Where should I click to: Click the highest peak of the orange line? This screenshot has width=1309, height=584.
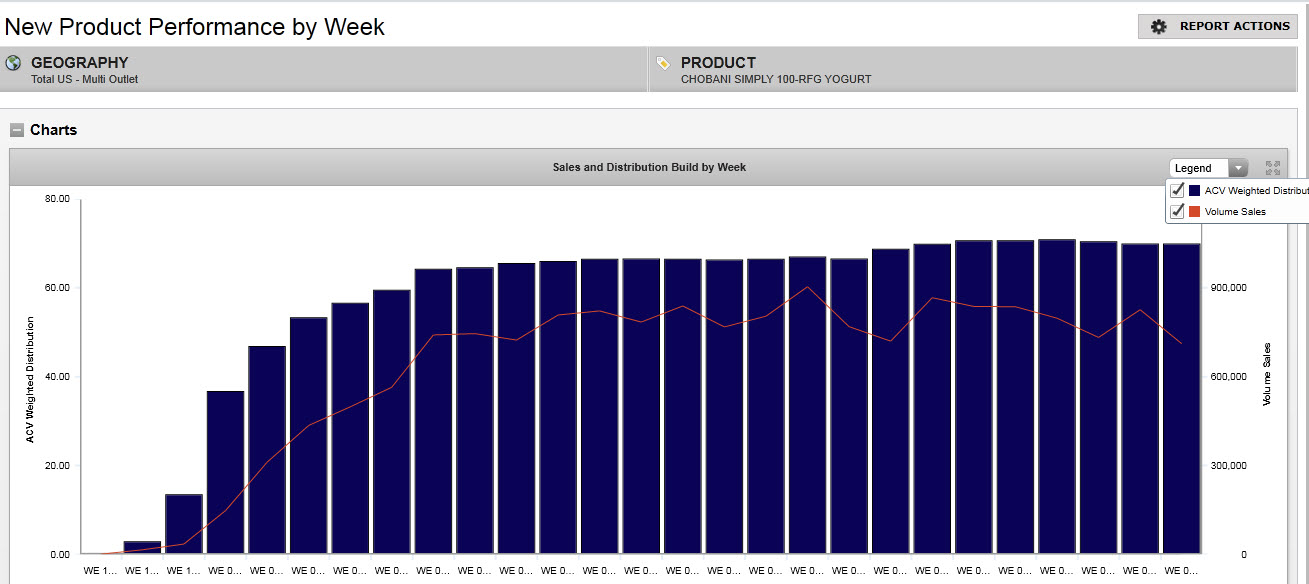click(807, 288)
